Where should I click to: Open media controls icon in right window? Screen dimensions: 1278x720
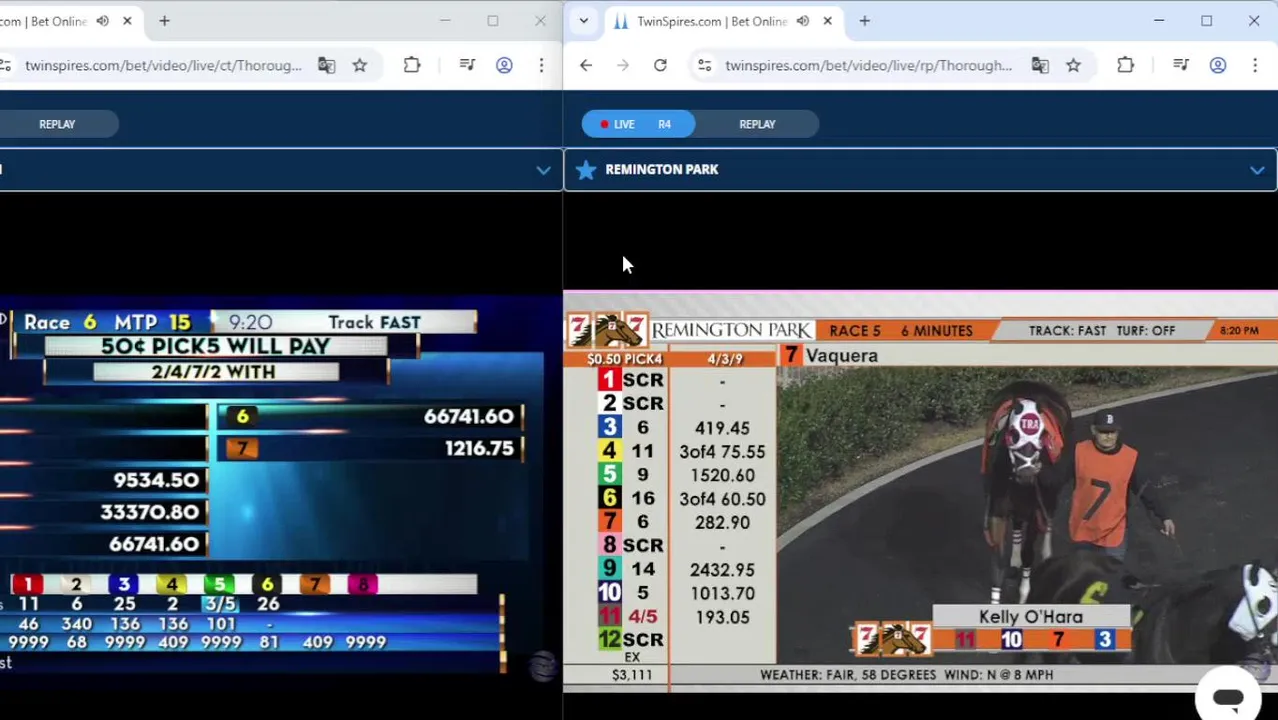pyautogui.click(x=1181, y=65)
